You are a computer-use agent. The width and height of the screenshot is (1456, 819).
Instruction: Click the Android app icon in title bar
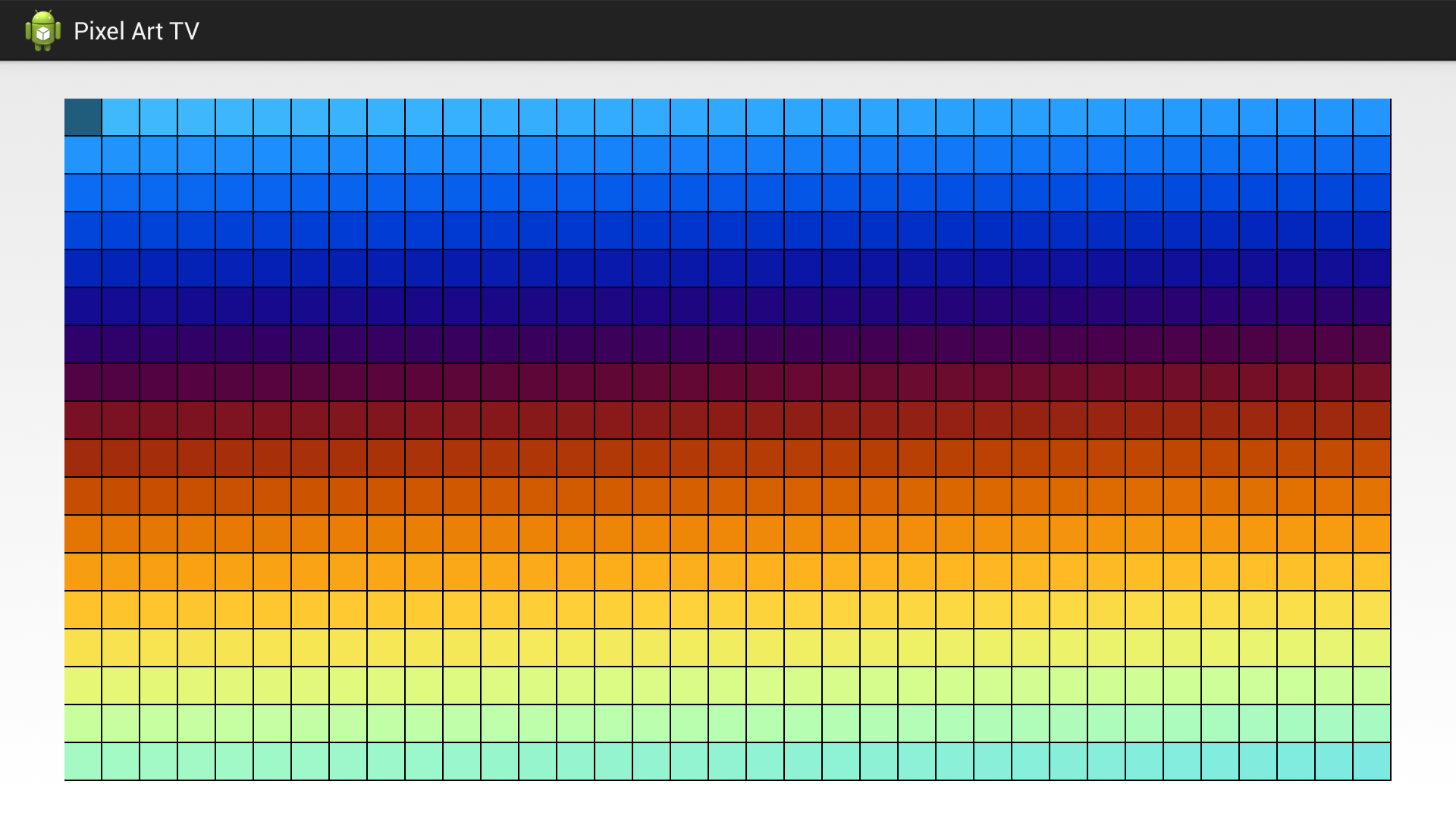click(43, 30)
